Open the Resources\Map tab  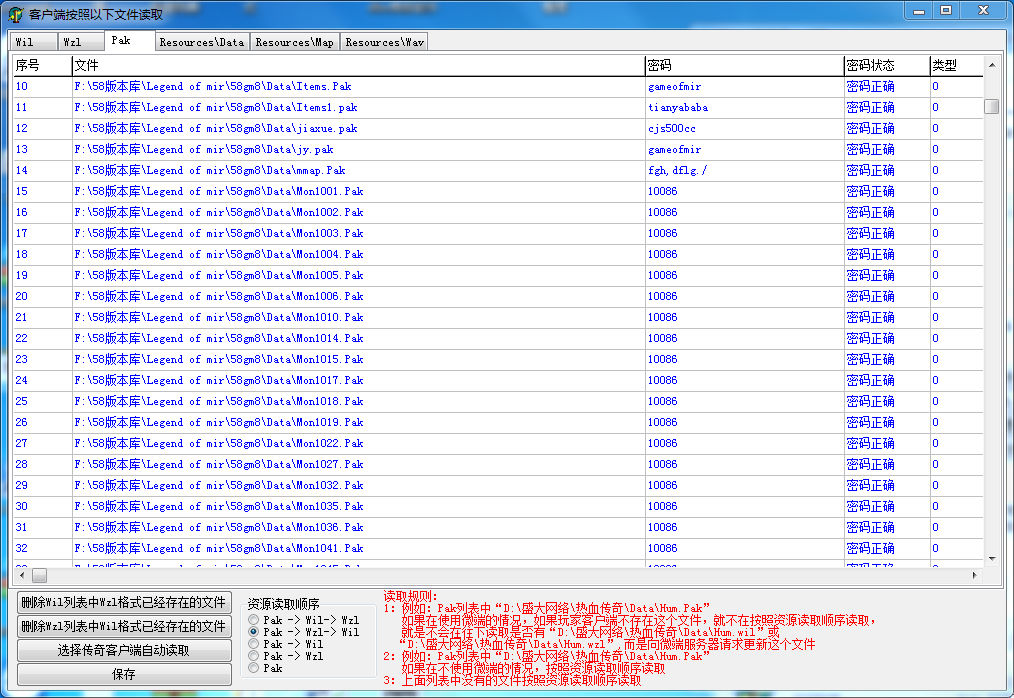point(294,42)
